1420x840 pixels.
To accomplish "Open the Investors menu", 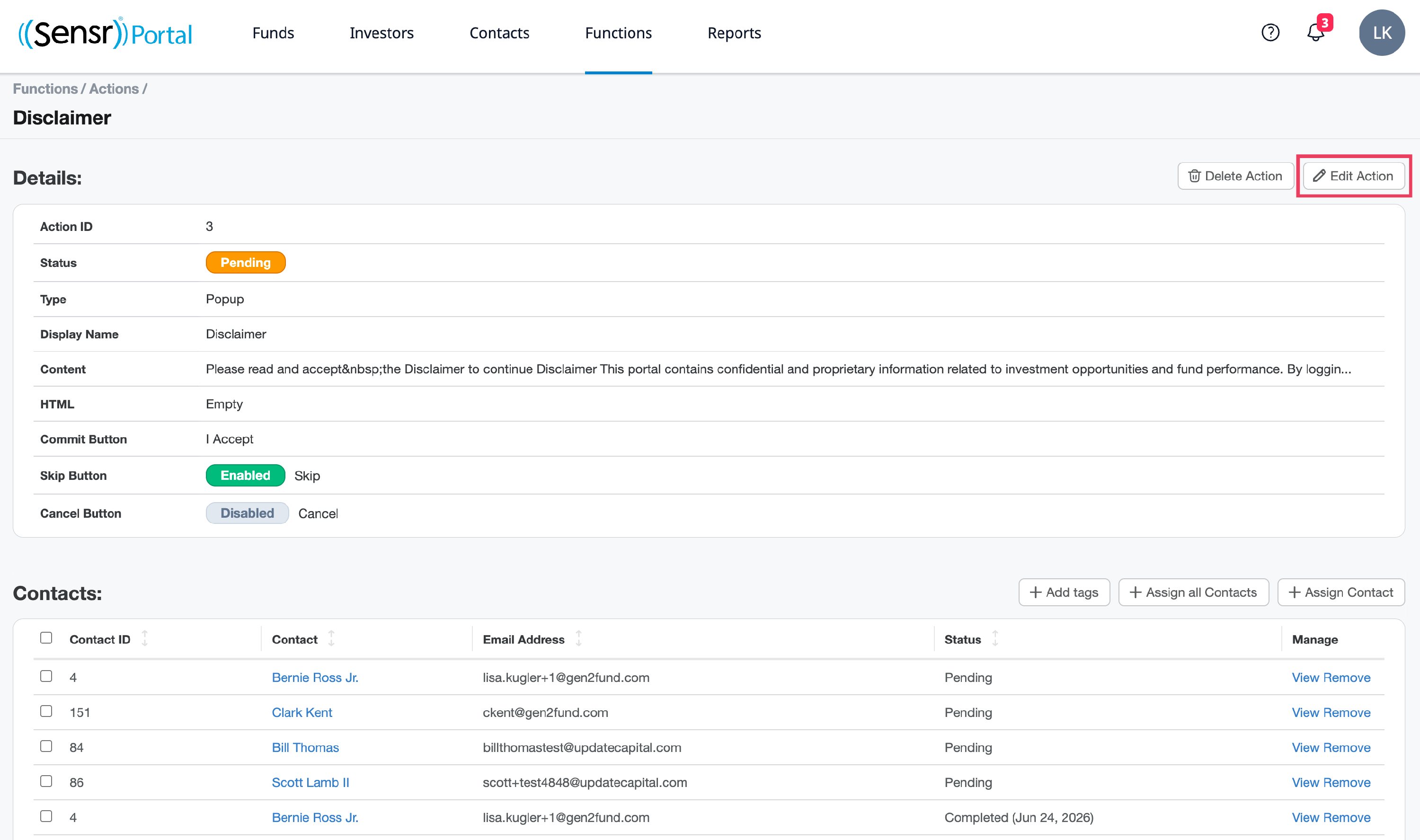I will pos(382,33).
